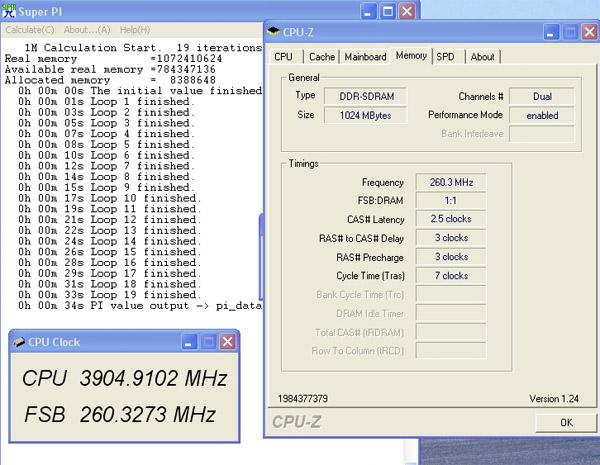Click the CAS# Latency value 2.5 clocks
The height and width of the screenshot is (465, 600).
point(451,219)
